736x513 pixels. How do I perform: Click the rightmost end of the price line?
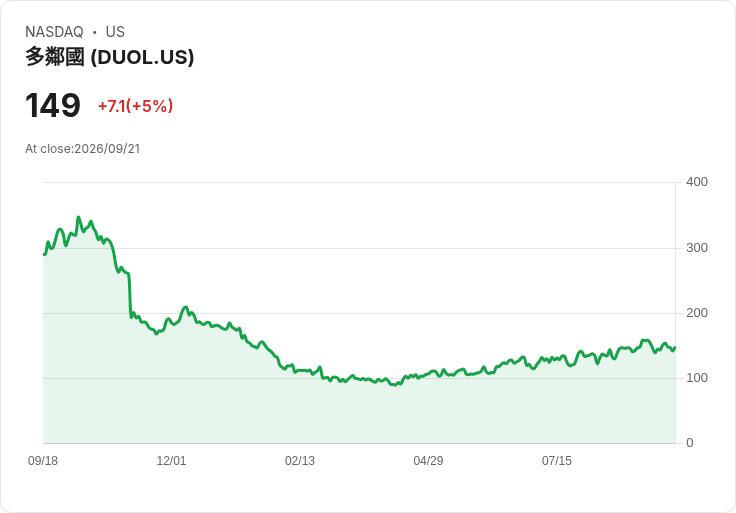[675, 348]
